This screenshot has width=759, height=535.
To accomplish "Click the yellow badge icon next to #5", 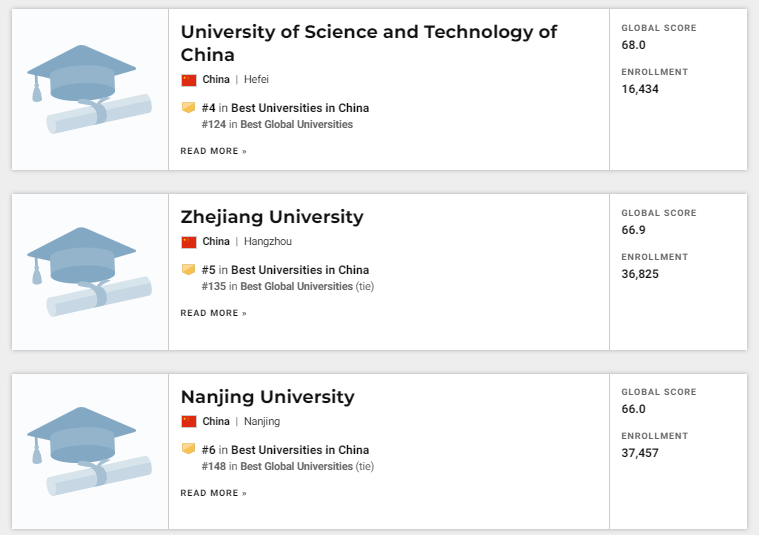I will pyautogui.click(x=188, y=270).
